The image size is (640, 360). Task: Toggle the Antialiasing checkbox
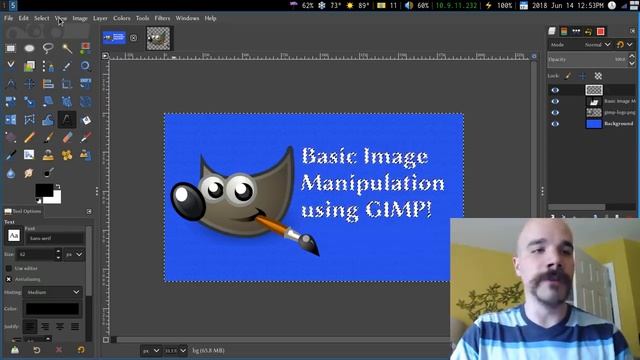click(x=9, y=279)
